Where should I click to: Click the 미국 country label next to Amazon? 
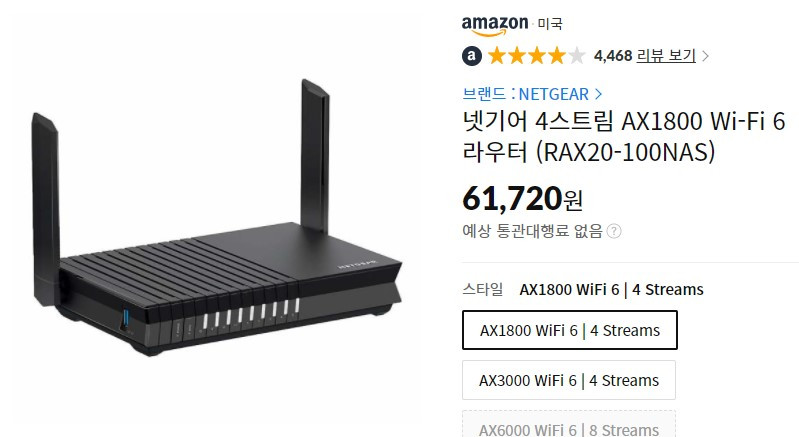click(550, 24)
